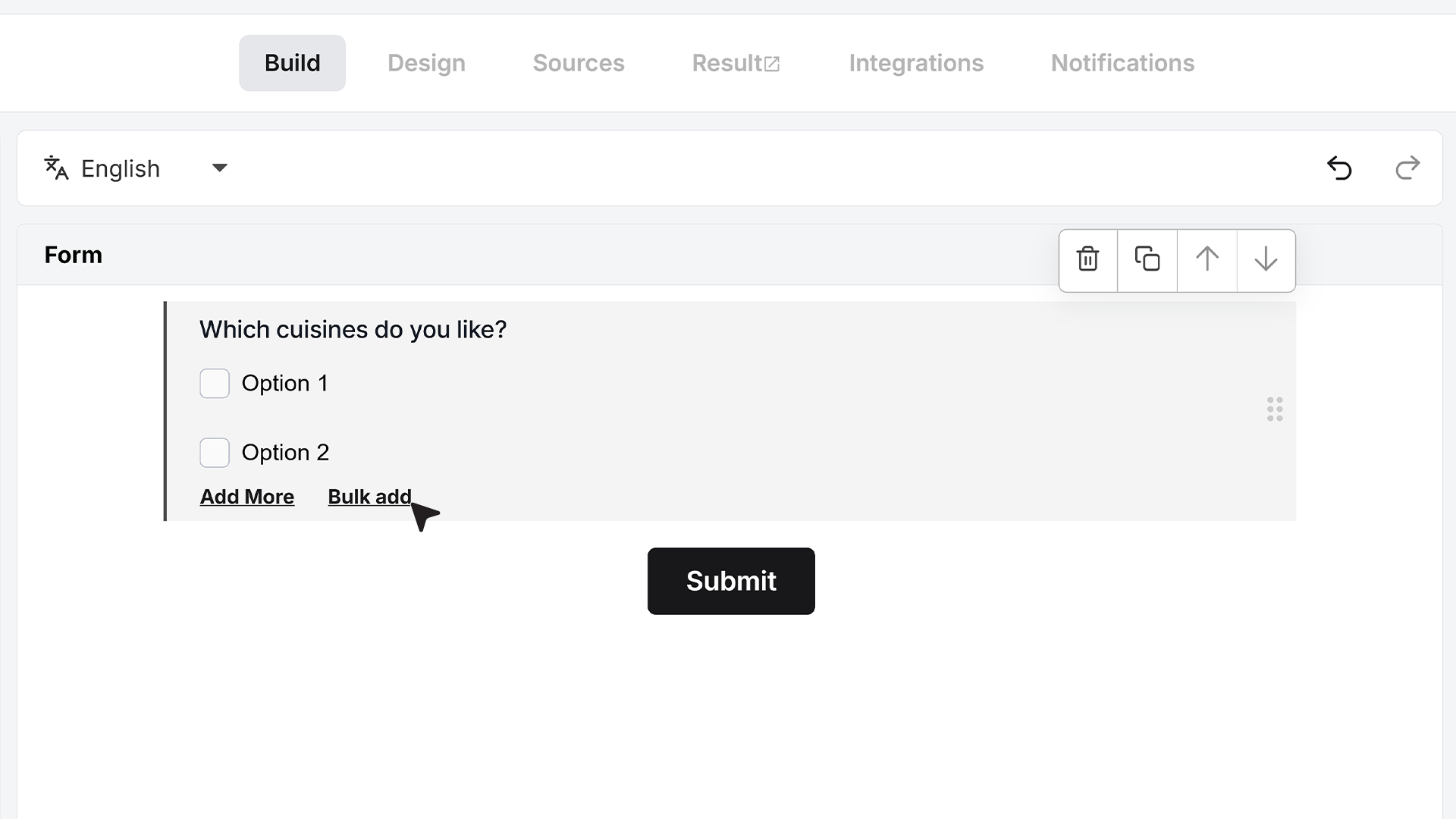Image resolution: width=1456 pixels, height=819 pixels.
Task: Delete the question with the trash icon
Action: (1088, 260)
